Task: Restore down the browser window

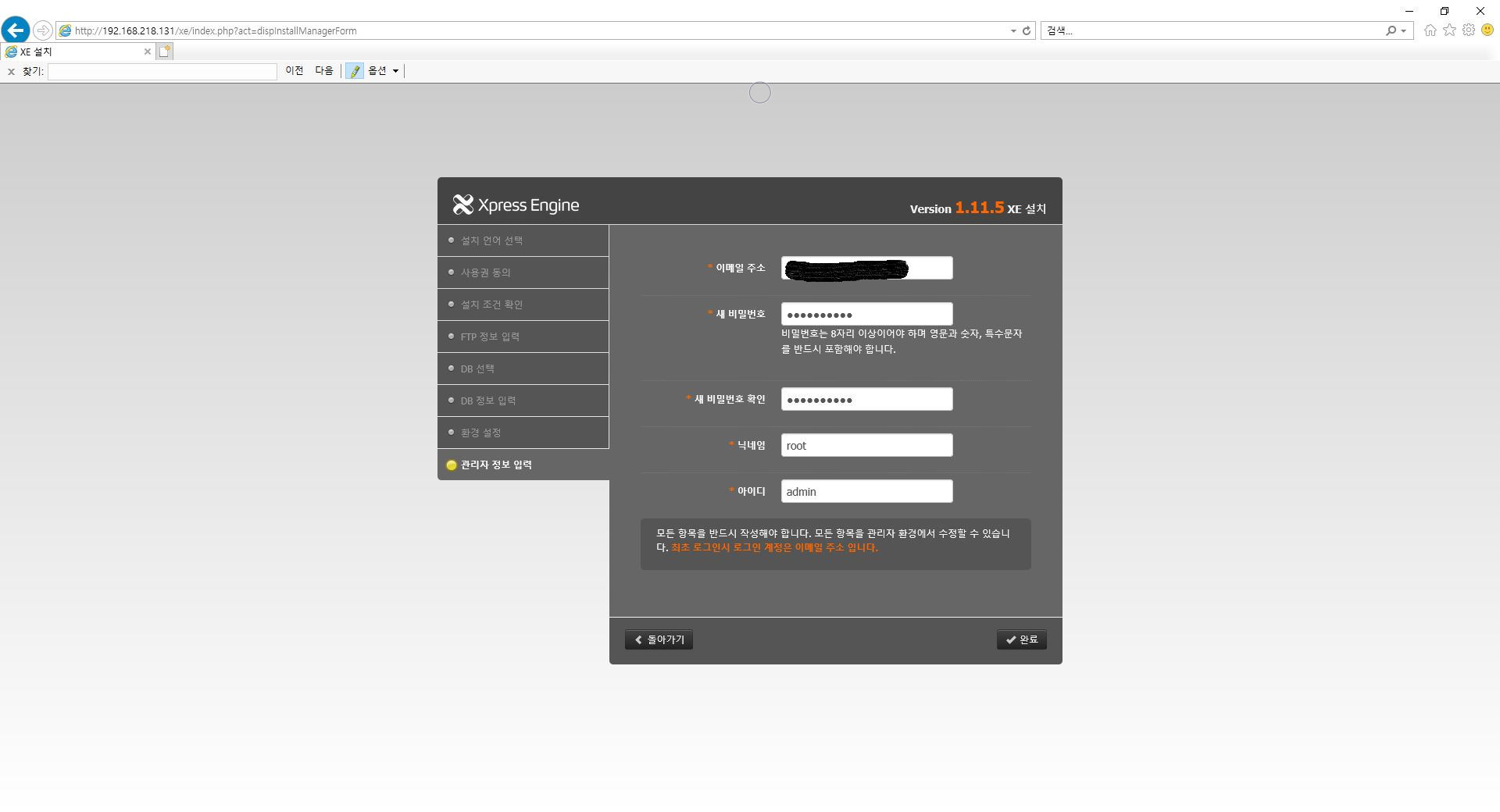Action: tap(1445, 11)
